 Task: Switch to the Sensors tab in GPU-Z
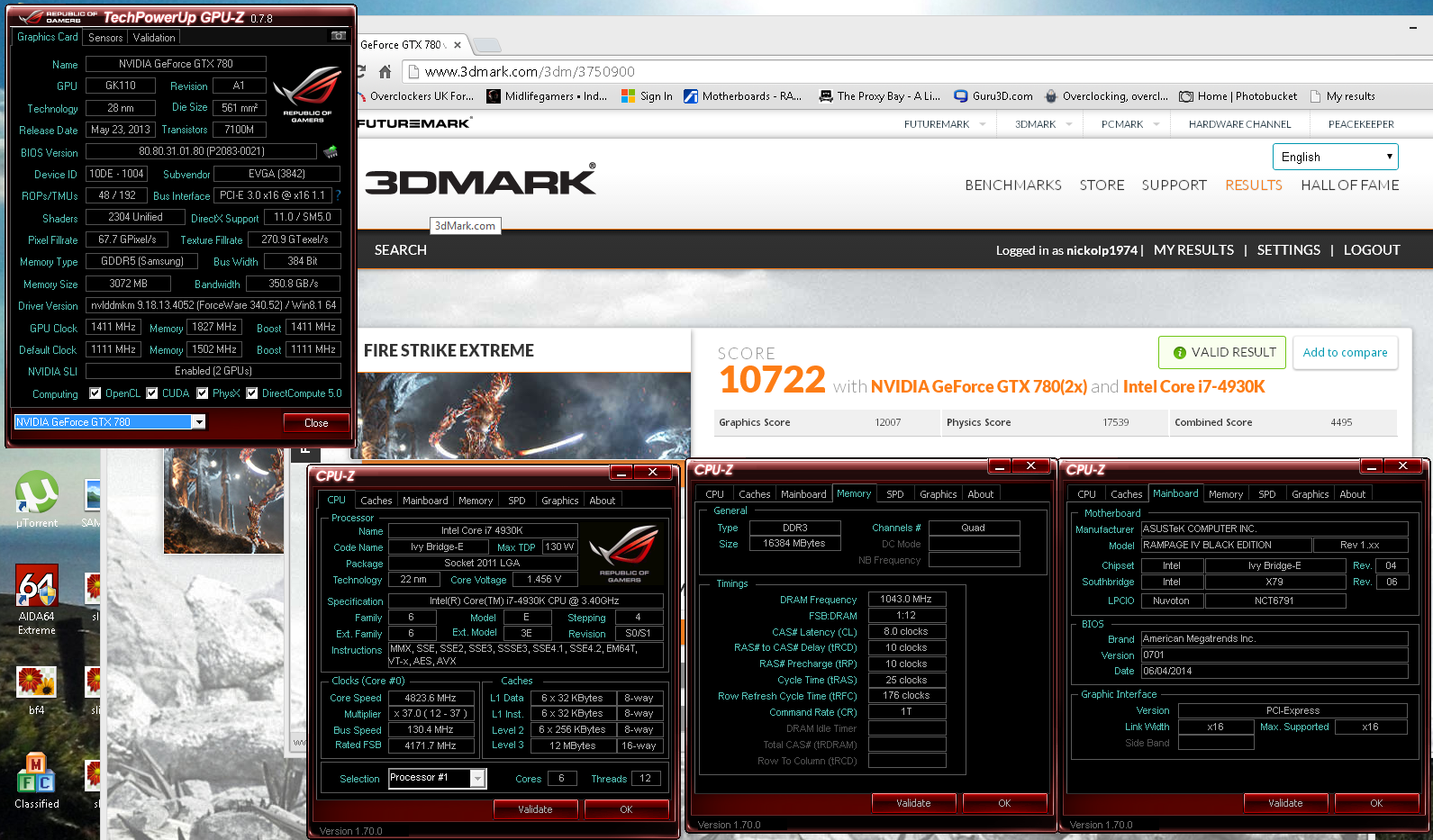point(105,38)
